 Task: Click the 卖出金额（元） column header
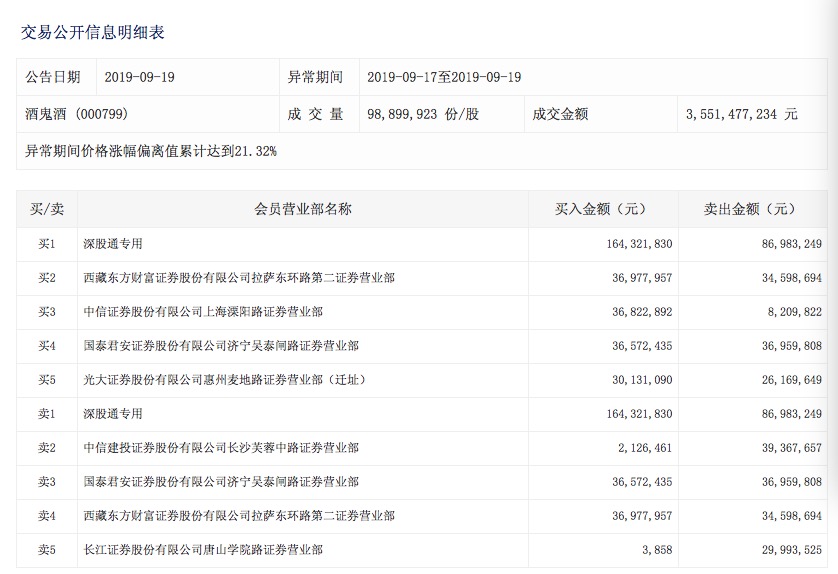coord(749,210)
